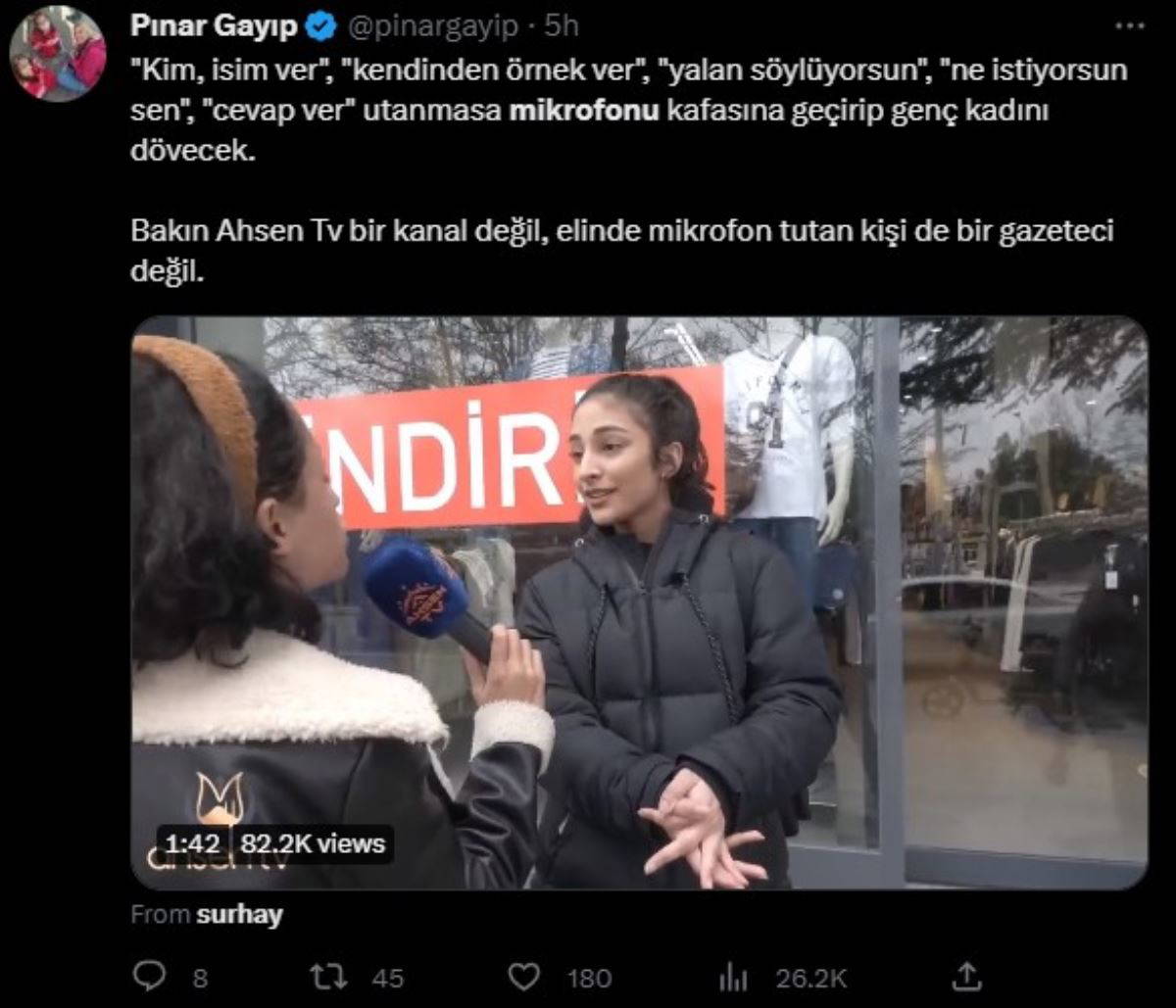This screenshot has width=1176, height=1008.
Task: Click the share upload icon
Action: coord(967,976)
